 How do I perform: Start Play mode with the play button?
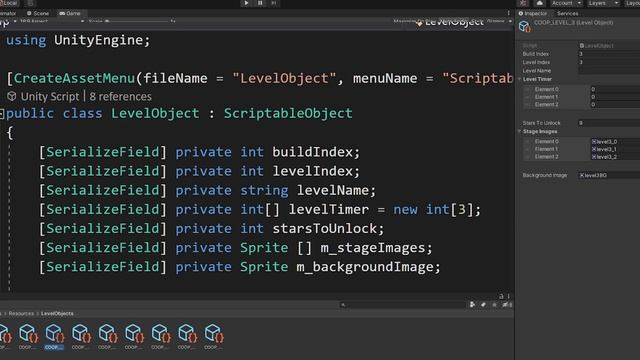[246, 3]
